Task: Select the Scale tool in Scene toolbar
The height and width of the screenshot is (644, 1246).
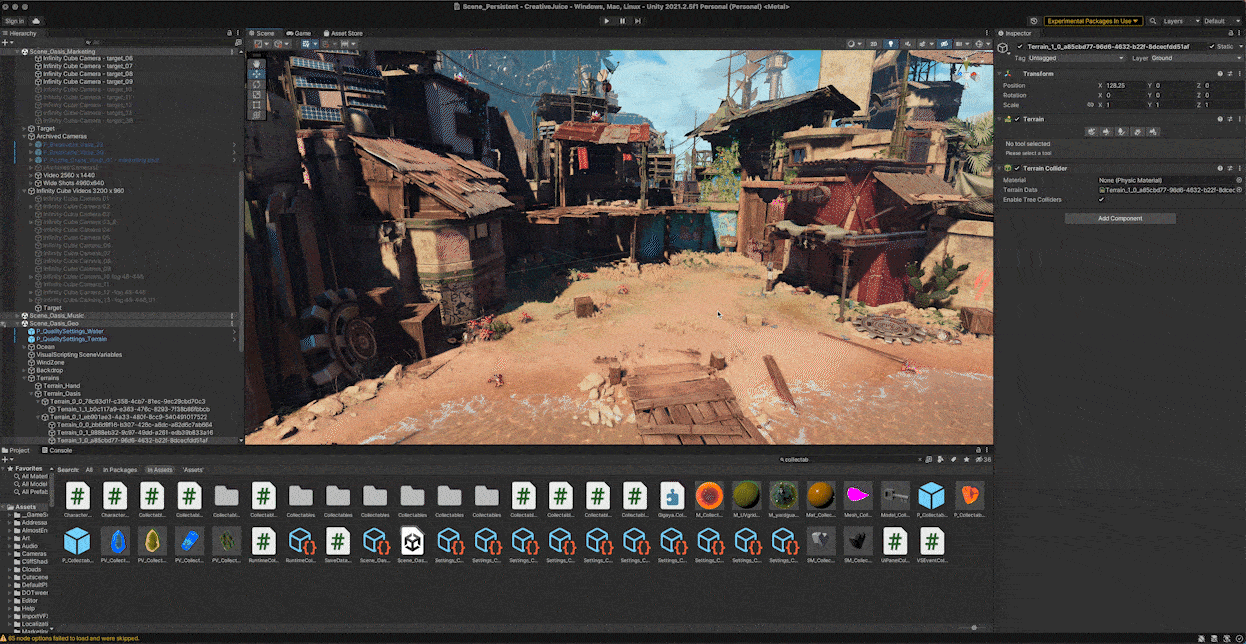Action: point(256,95)
